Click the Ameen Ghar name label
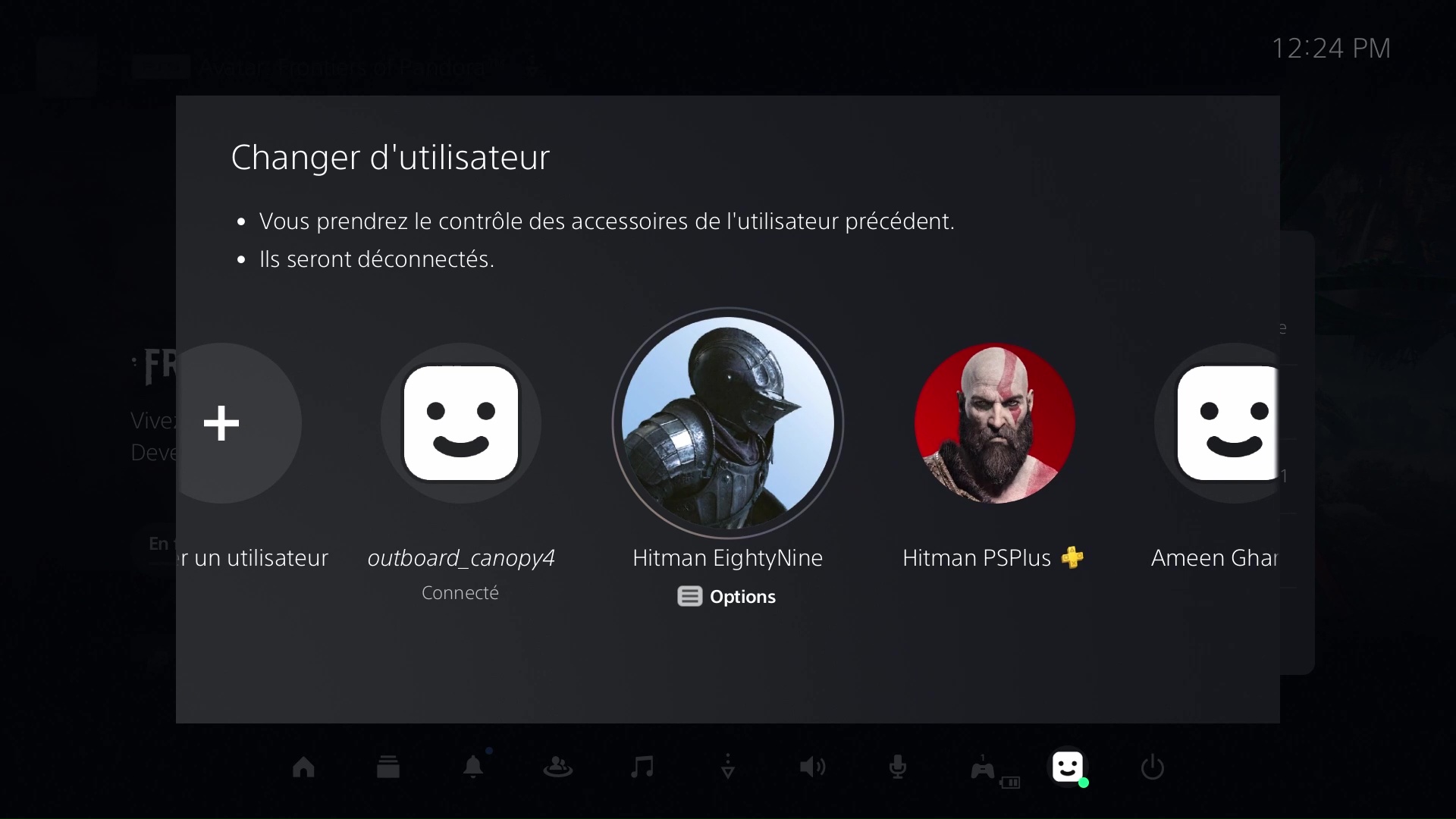 coord(1215,558)
